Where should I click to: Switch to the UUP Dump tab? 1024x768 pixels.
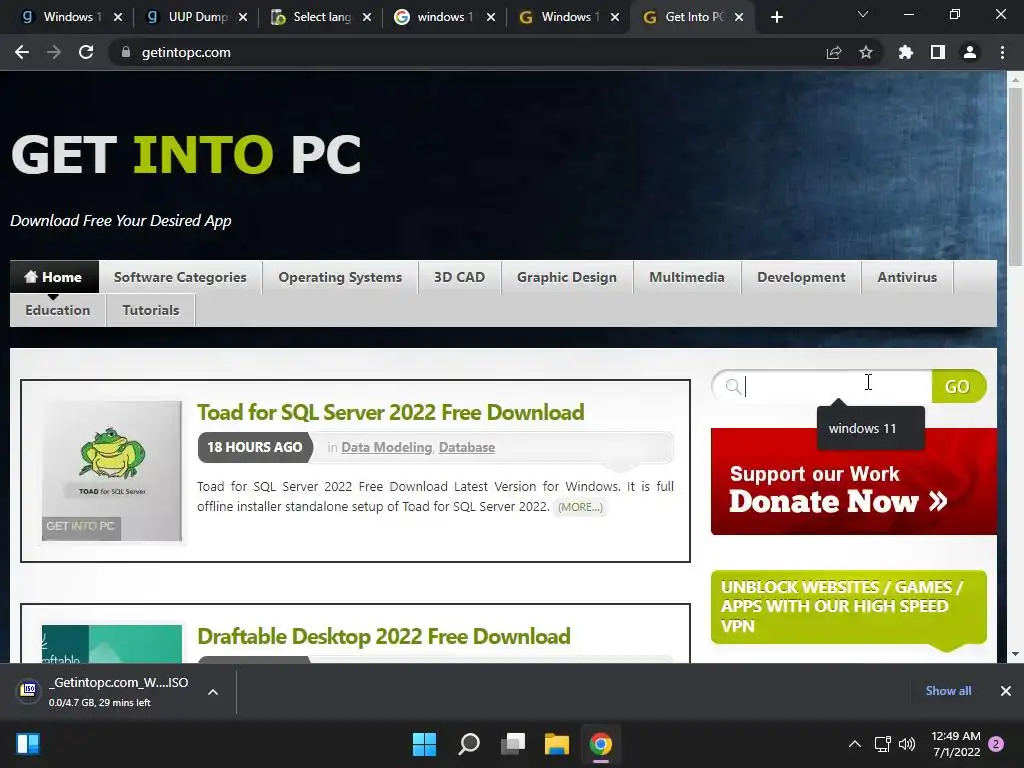(189, 17)
